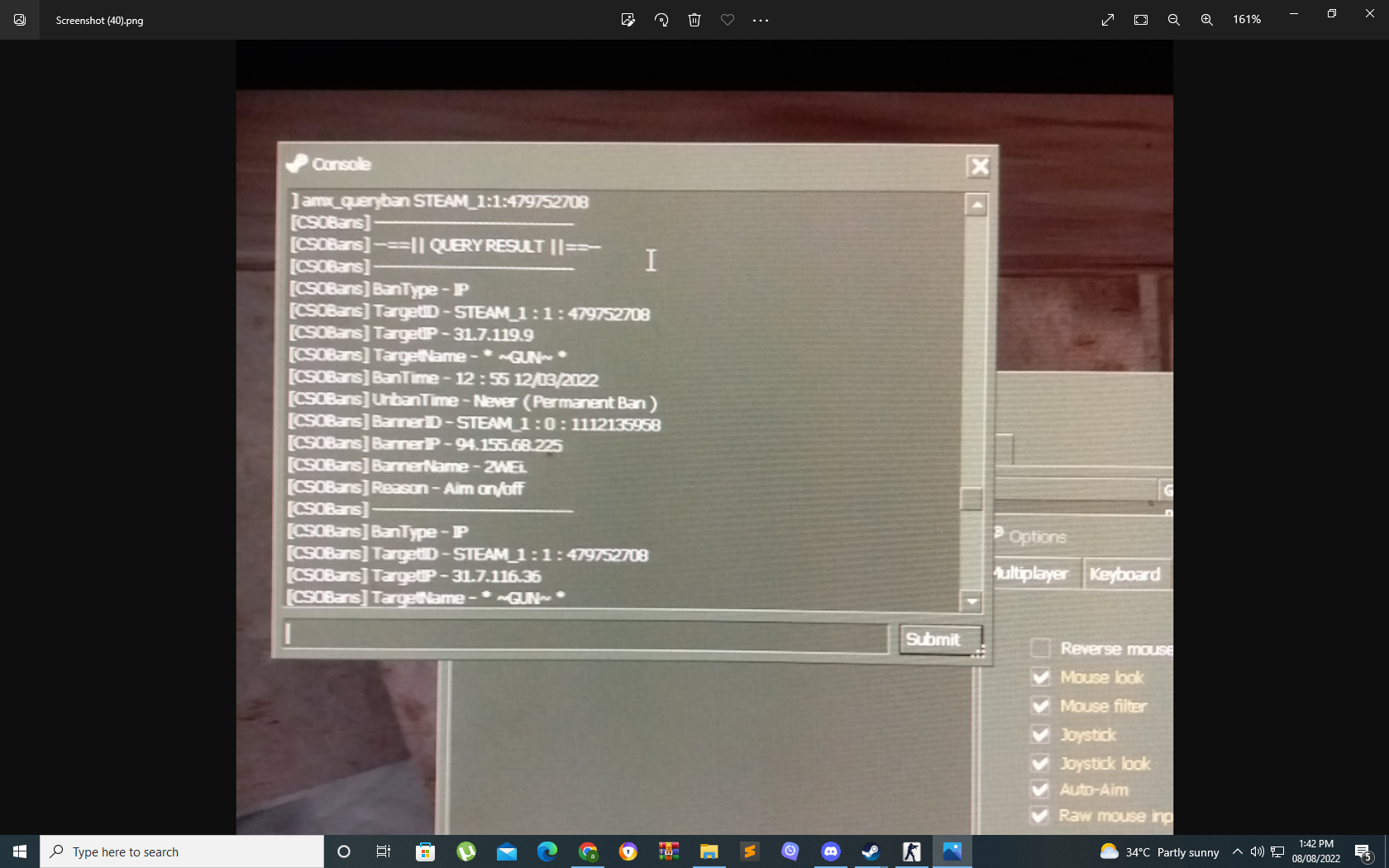Zoom in on the photo
This screenshot has width=1389, height=868.
tap(1207, 20)
